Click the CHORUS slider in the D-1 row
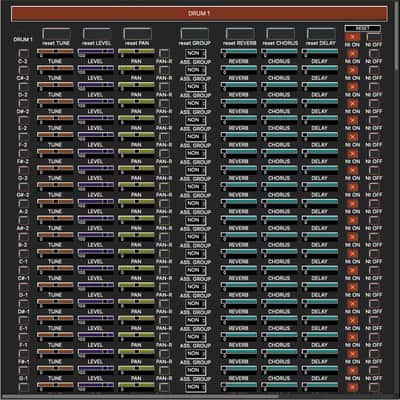 [279, 285]
